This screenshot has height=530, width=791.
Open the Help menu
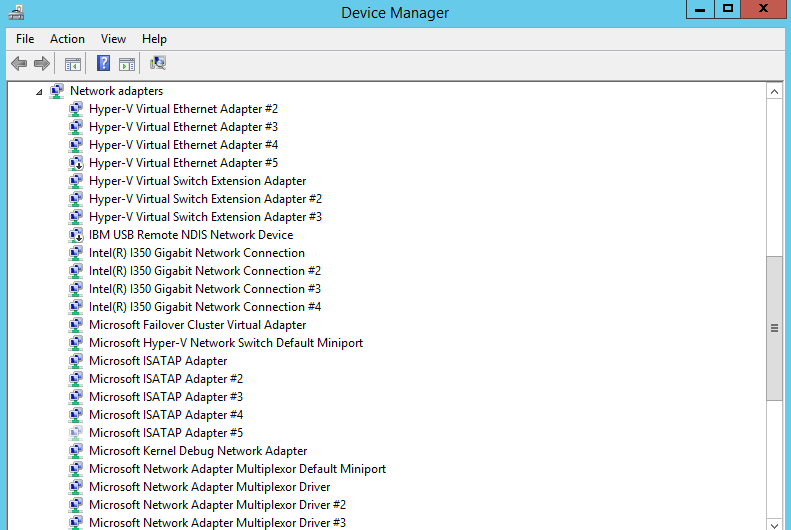[154, 39]
